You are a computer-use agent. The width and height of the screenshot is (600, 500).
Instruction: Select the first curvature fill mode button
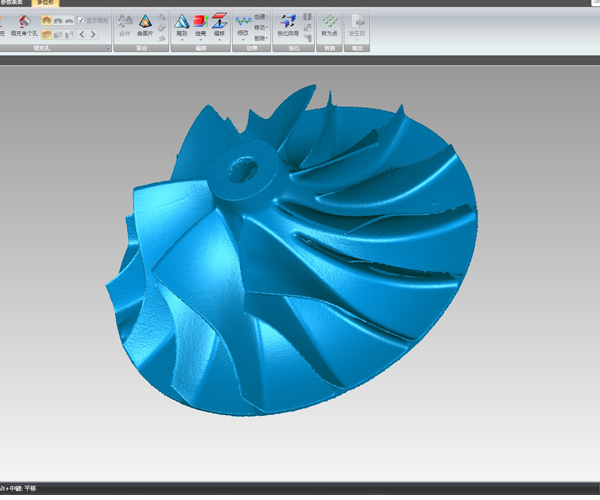45,19
